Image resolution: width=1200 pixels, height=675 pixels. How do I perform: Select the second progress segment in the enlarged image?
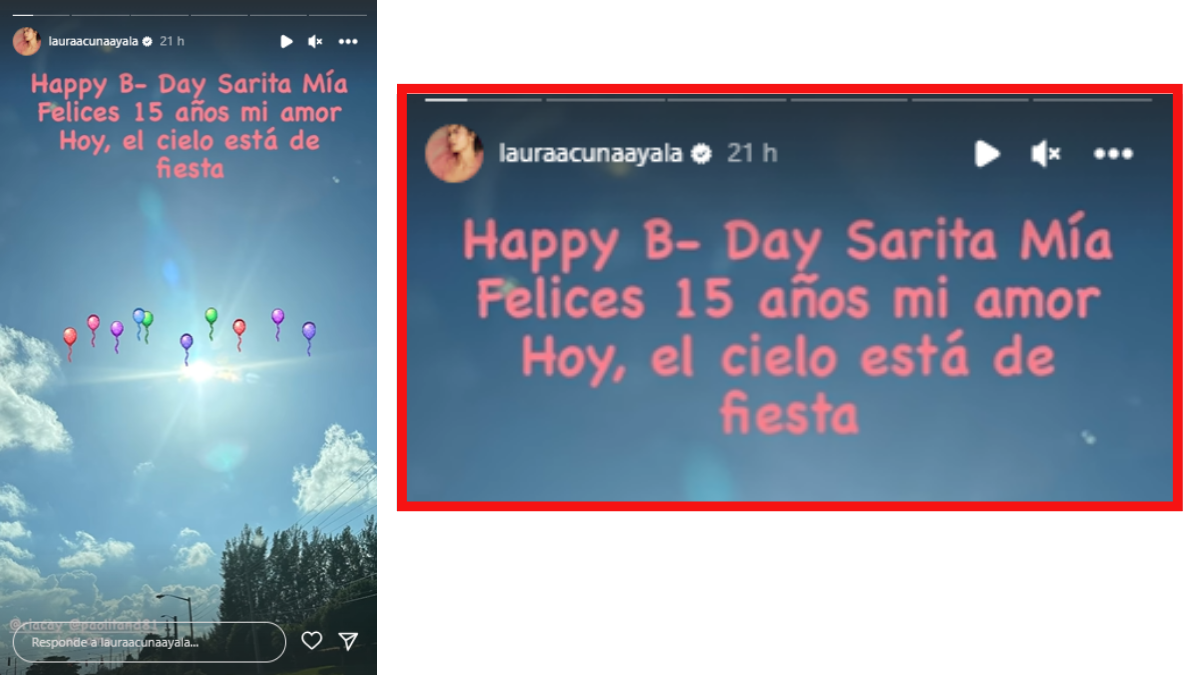click(605, 99)
